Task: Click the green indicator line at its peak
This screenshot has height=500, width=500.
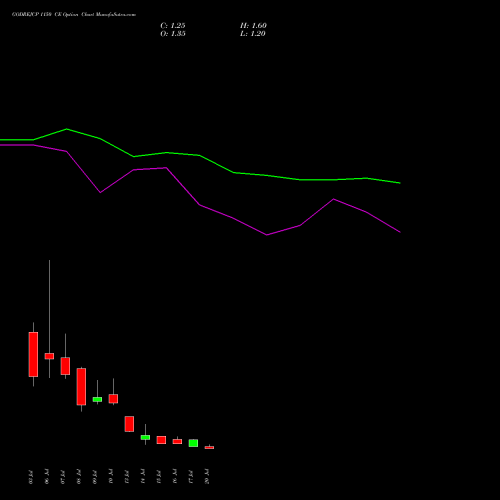Action: click(x=67, y=129)
